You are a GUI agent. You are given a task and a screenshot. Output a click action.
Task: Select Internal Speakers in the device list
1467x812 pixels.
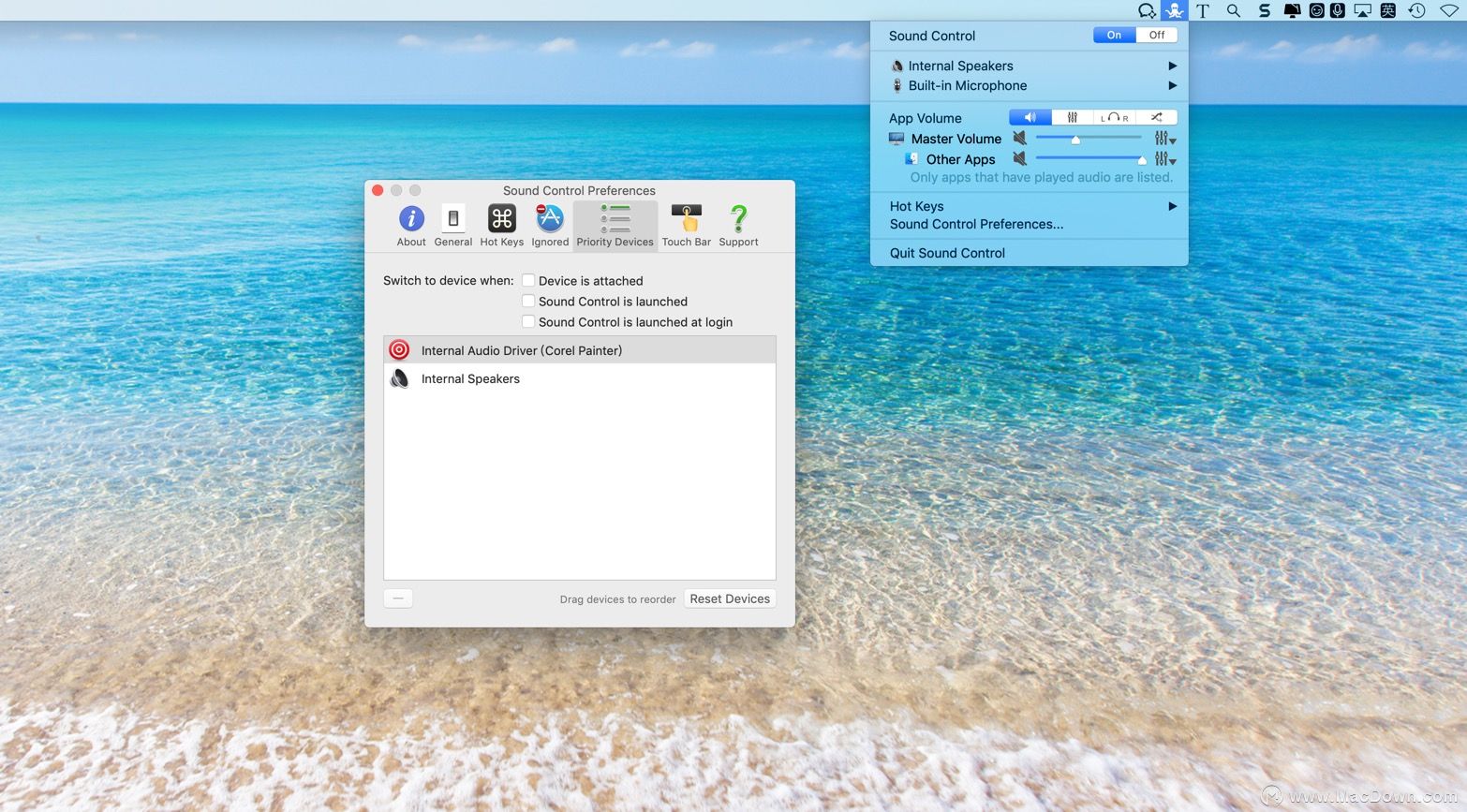click(470, 378)
